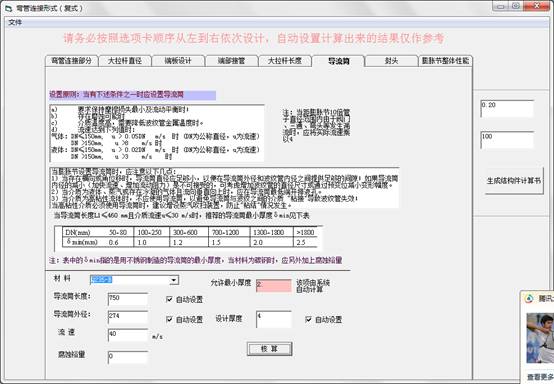Toggle 自动设置 checkbox for 设计厚度
Screen dimensions: 554x384
(308, 319)
